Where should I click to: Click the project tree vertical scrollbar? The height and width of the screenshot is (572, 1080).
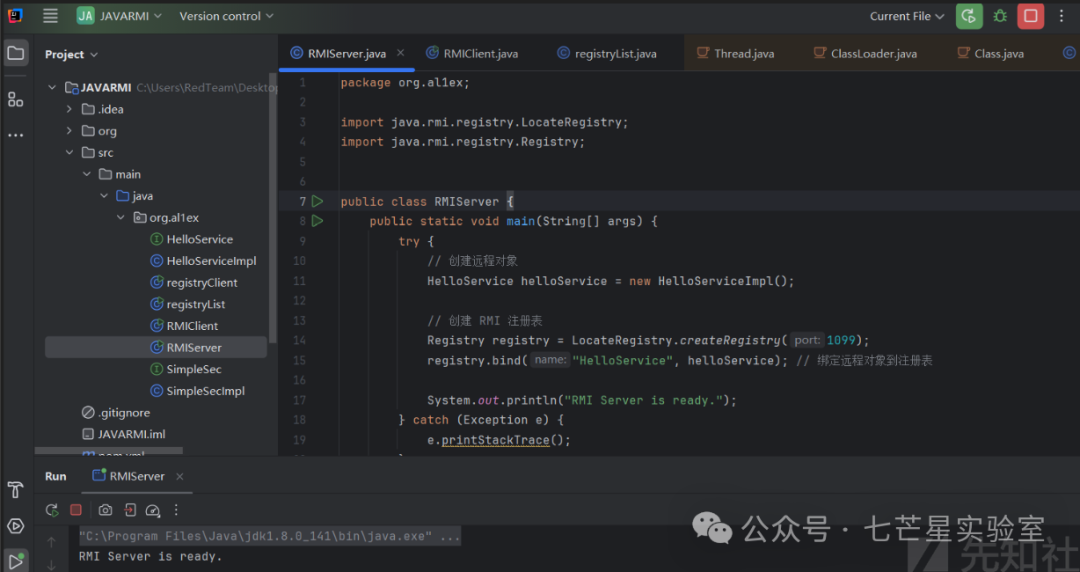tap(273, 207)
